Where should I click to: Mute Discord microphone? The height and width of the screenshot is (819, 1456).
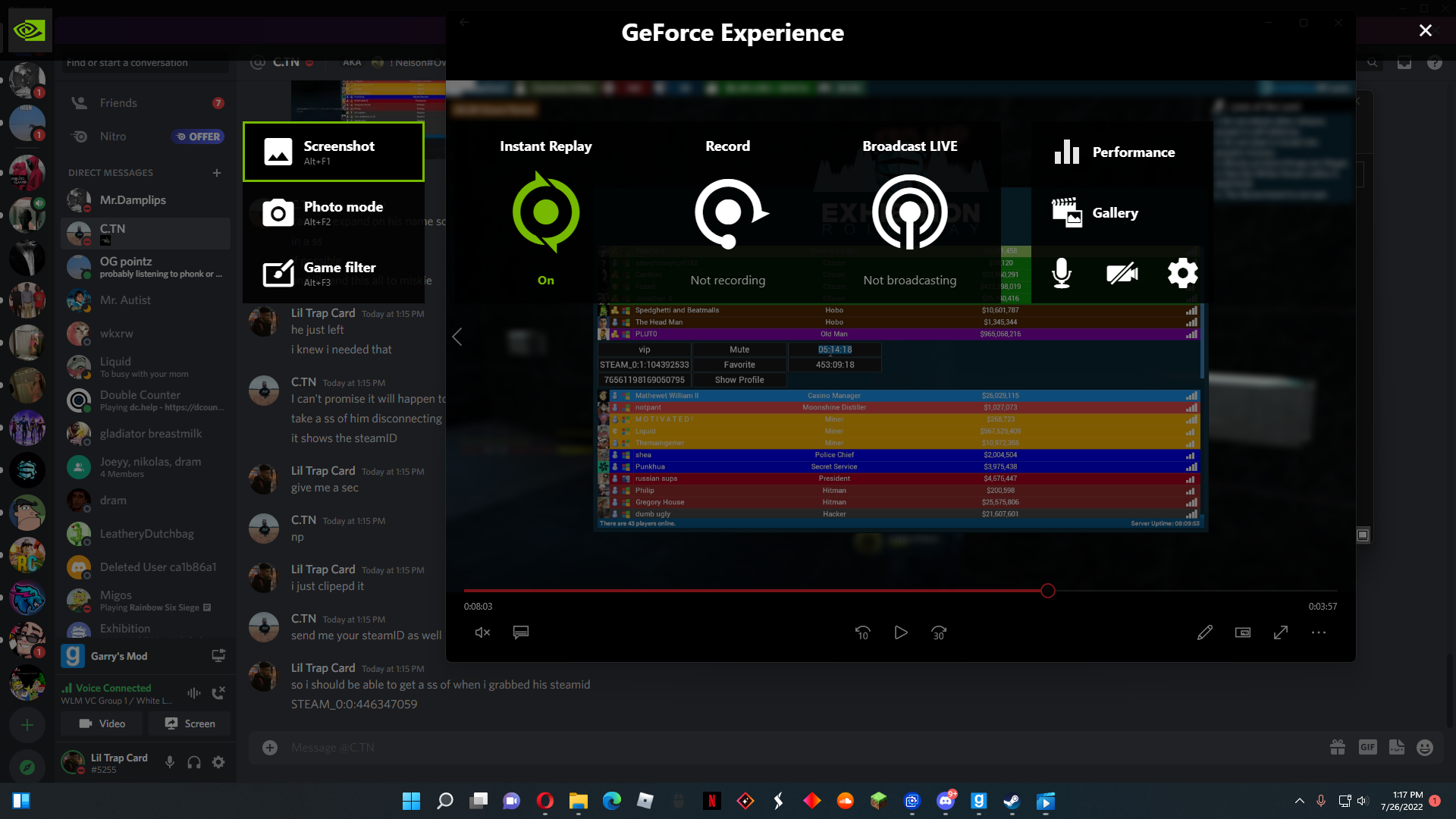(x=170, y=763)
